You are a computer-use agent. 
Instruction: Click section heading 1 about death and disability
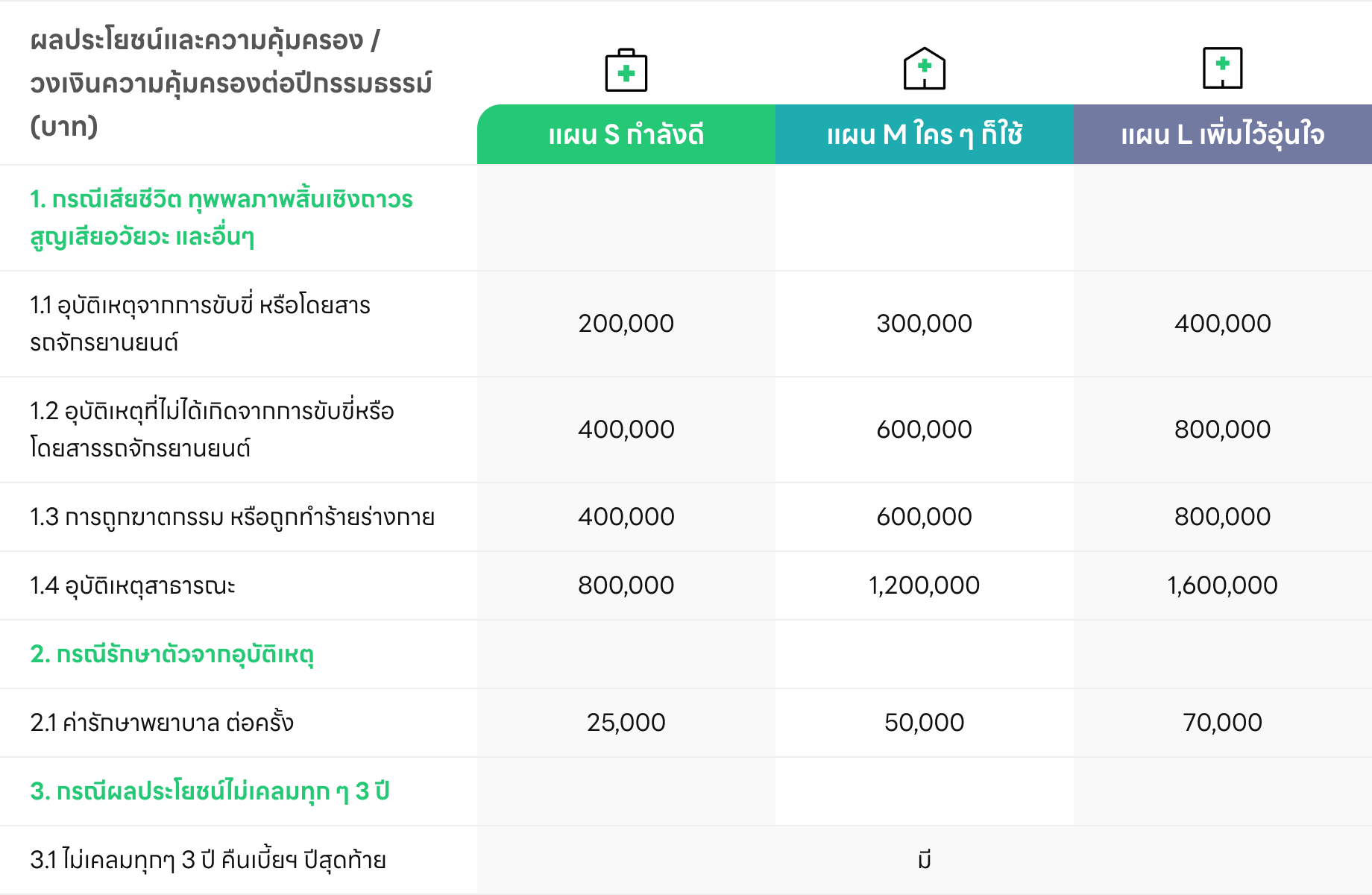pos(221,218)
